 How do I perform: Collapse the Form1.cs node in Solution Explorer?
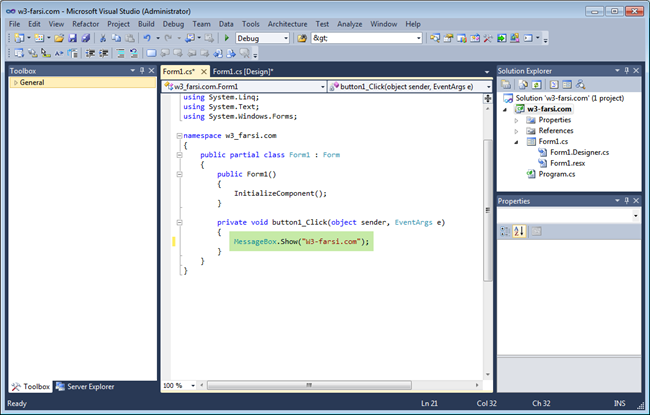(x=516, y=142)
